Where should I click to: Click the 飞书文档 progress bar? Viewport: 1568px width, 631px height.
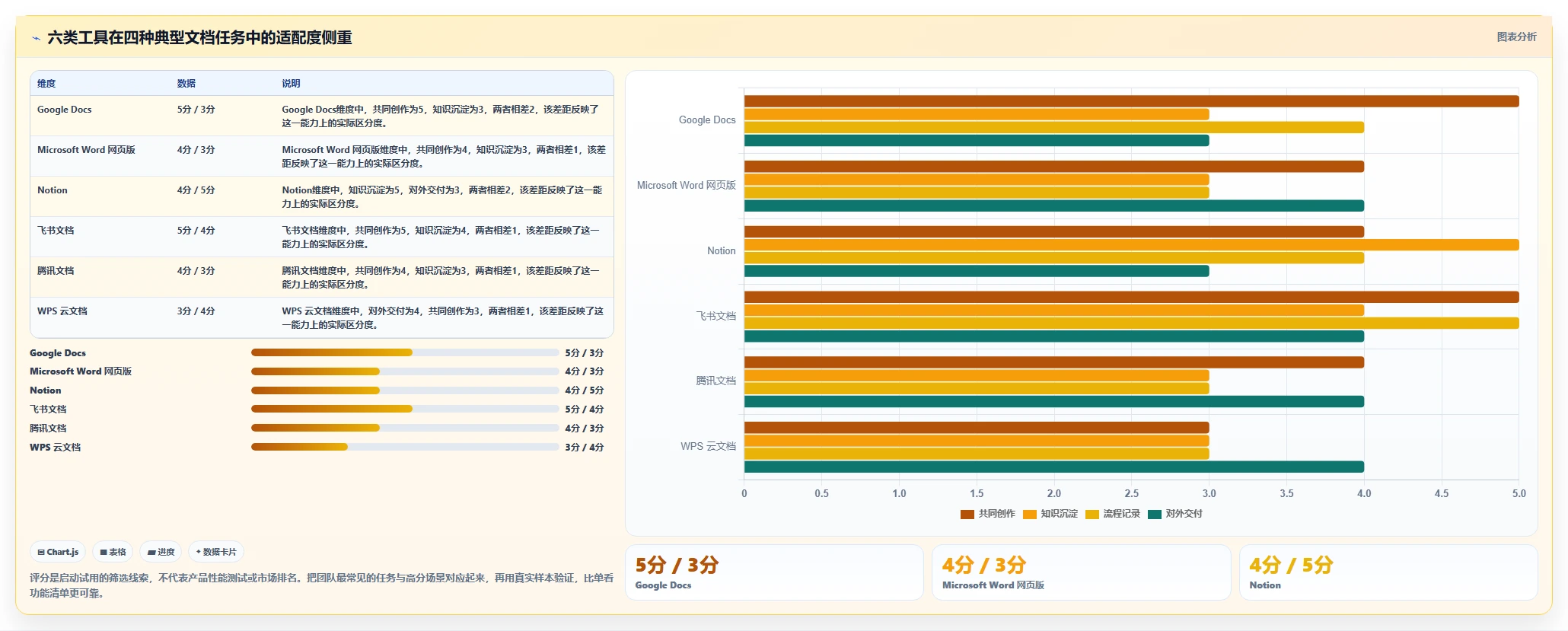[x=405, y=409]
